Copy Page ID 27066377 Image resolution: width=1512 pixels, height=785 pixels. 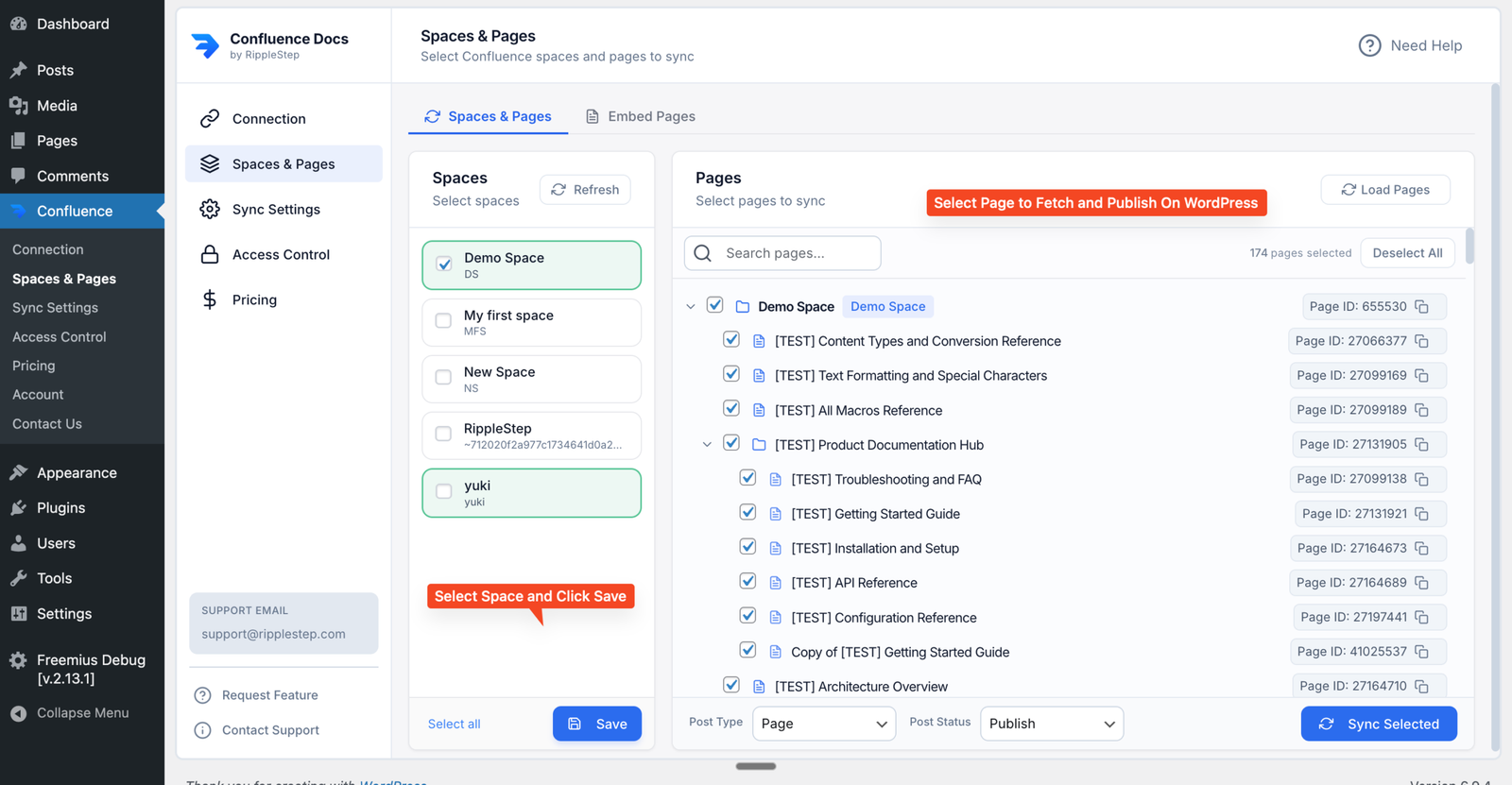(x=1421, y=341)
